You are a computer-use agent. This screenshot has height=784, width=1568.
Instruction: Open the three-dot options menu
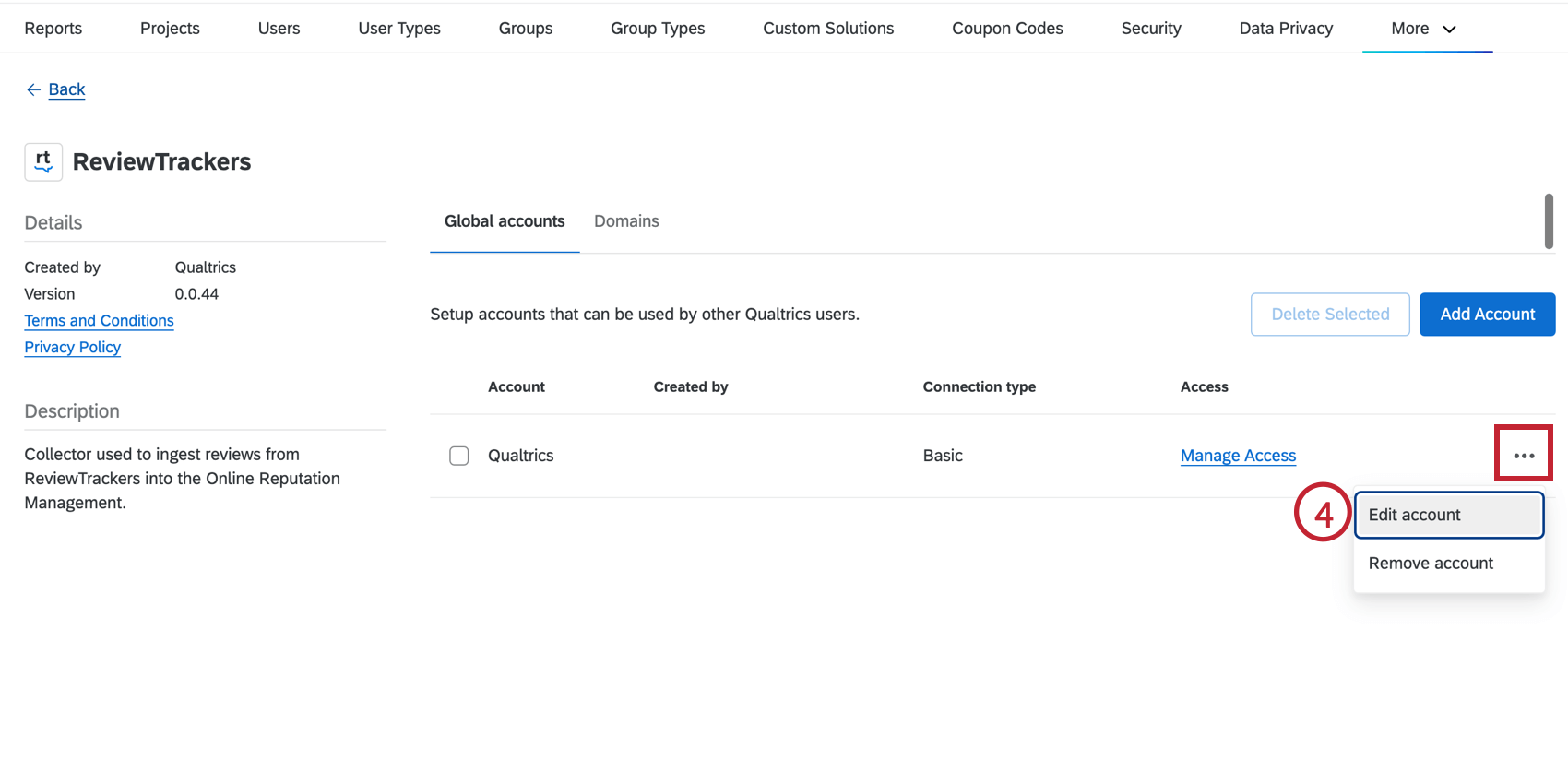coord(1524,456)
